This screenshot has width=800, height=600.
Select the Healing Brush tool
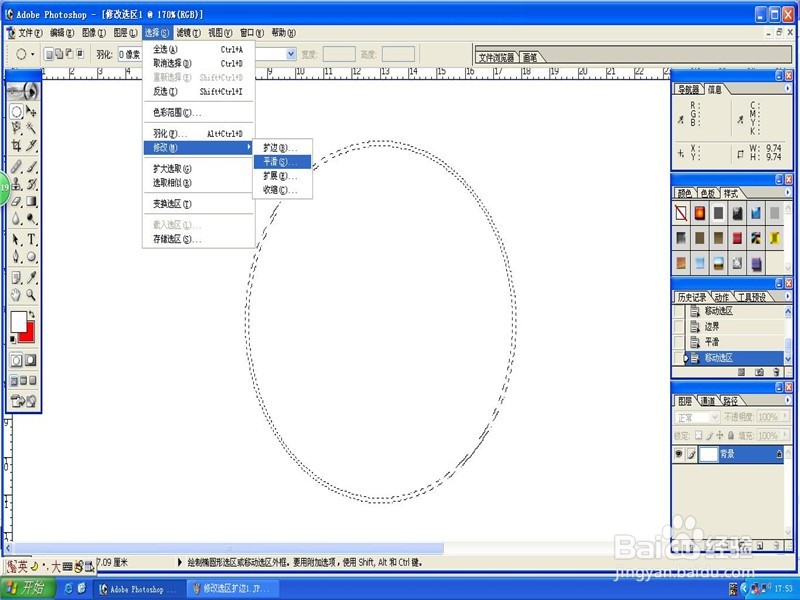tap(16, 166)
